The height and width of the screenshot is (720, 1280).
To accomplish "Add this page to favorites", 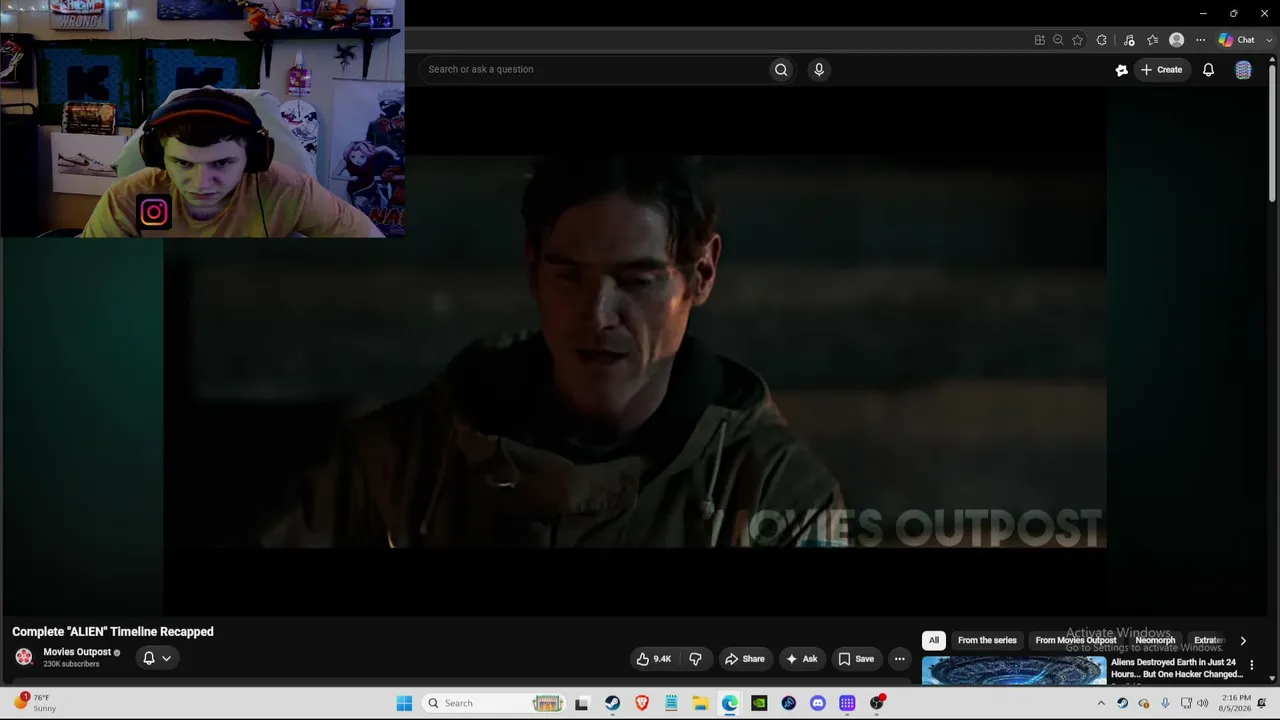I will click(x=1077, y=40).
